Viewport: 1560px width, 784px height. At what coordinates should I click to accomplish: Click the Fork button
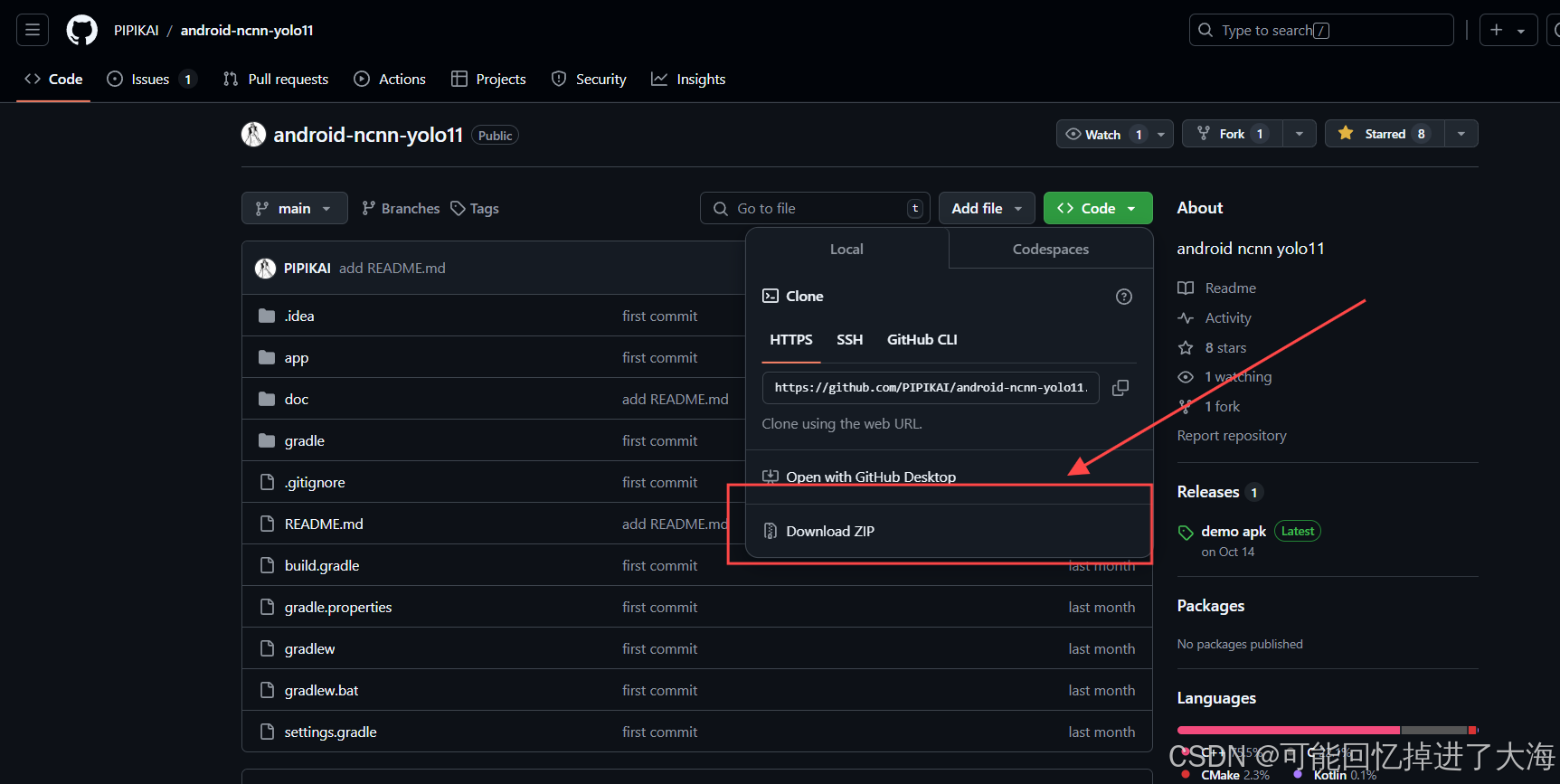click(x=1233, y=134)
